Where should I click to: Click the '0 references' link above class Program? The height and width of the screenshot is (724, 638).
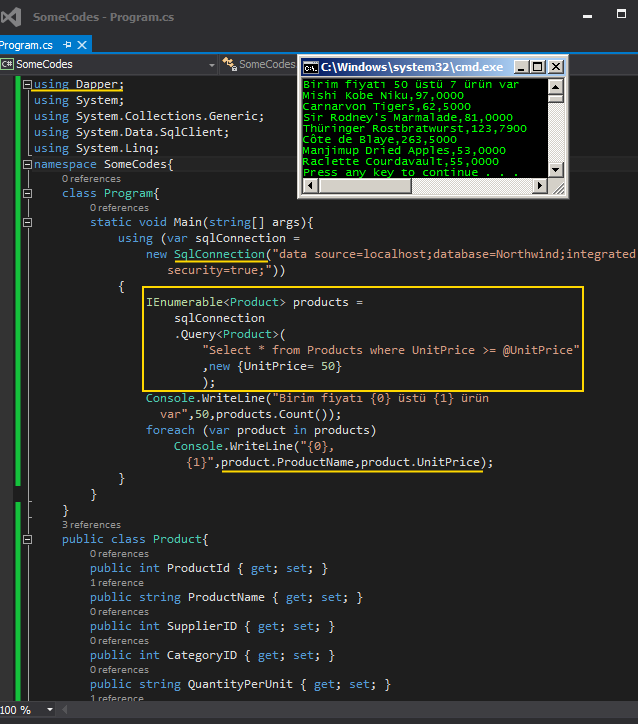click(x=91, y=179)
